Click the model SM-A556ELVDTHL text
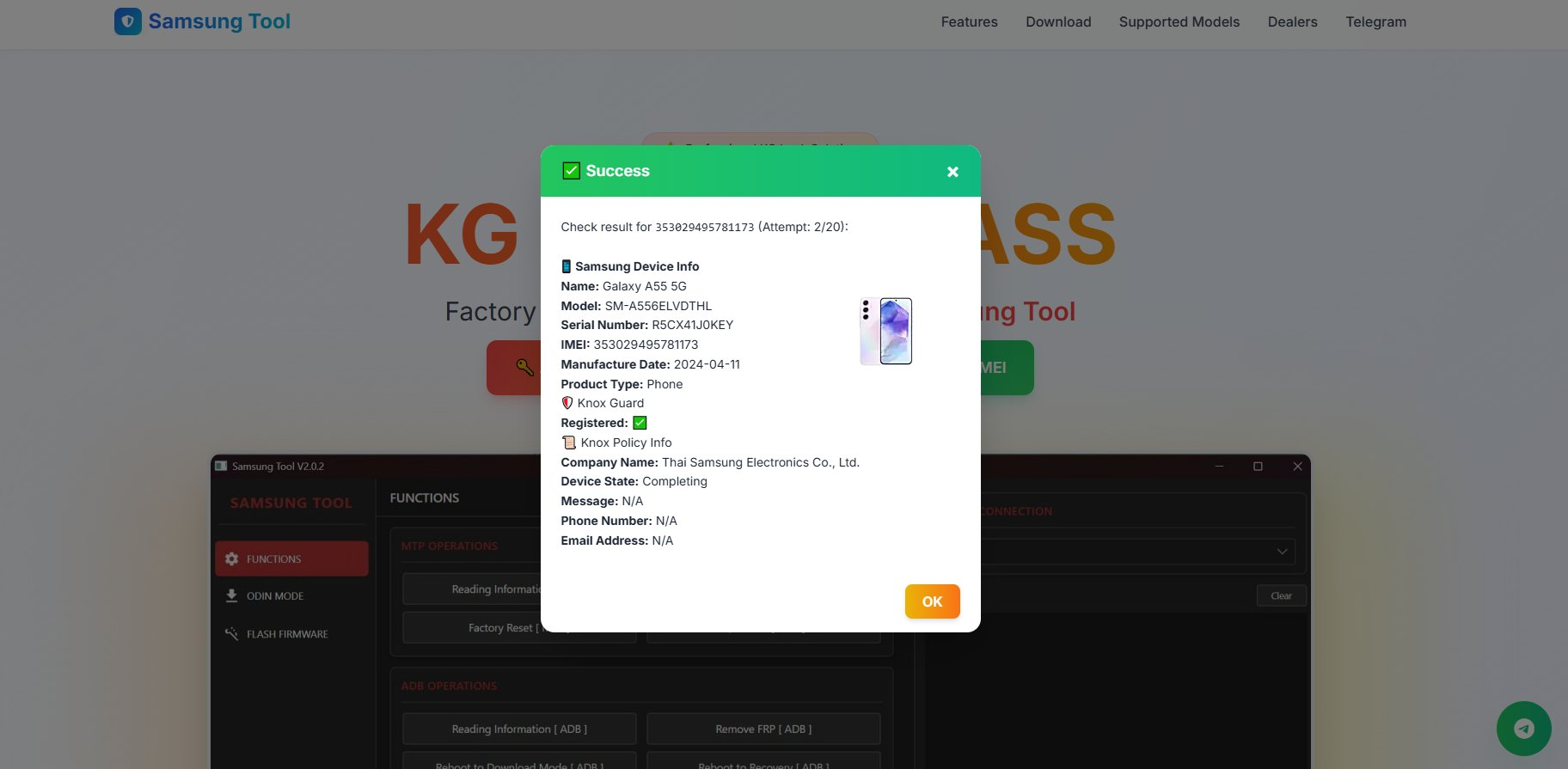Viewport: 1568px width, 769px height. (658, 306)
